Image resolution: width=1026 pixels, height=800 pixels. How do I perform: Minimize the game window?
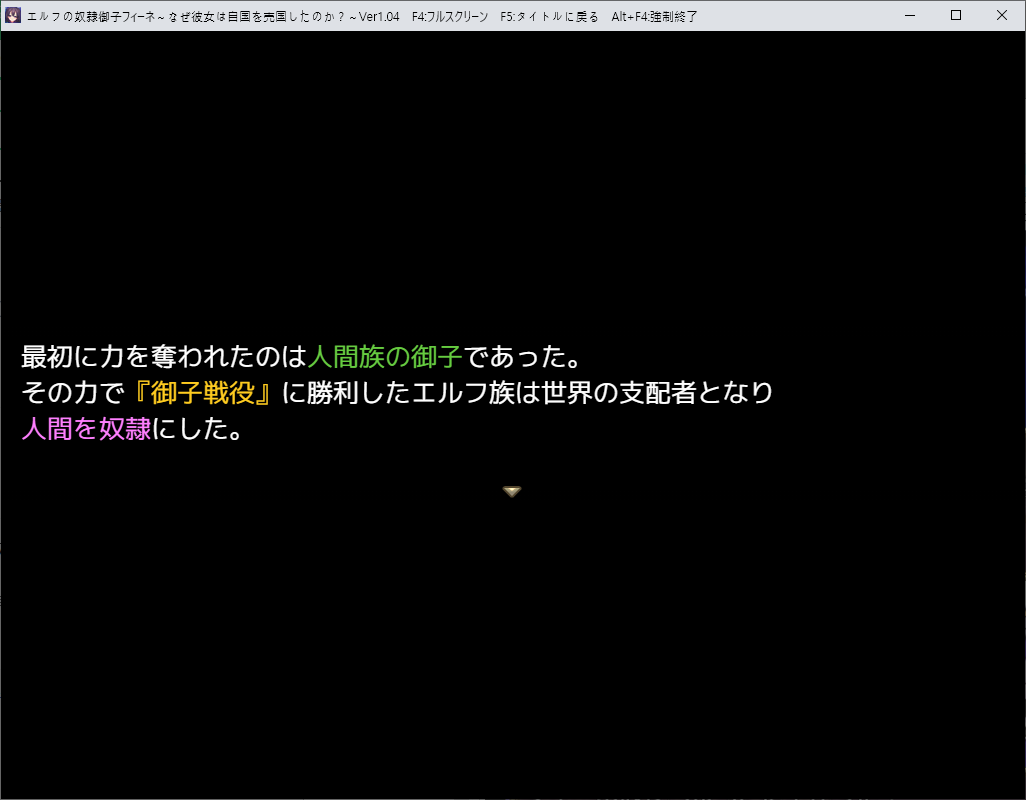[910, 15]
